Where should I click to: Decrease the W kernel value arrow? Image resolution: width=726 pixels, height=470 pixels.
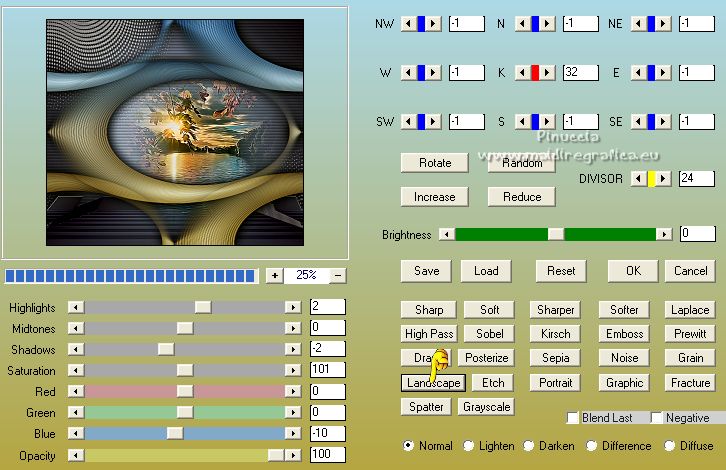tap(408, 73)
